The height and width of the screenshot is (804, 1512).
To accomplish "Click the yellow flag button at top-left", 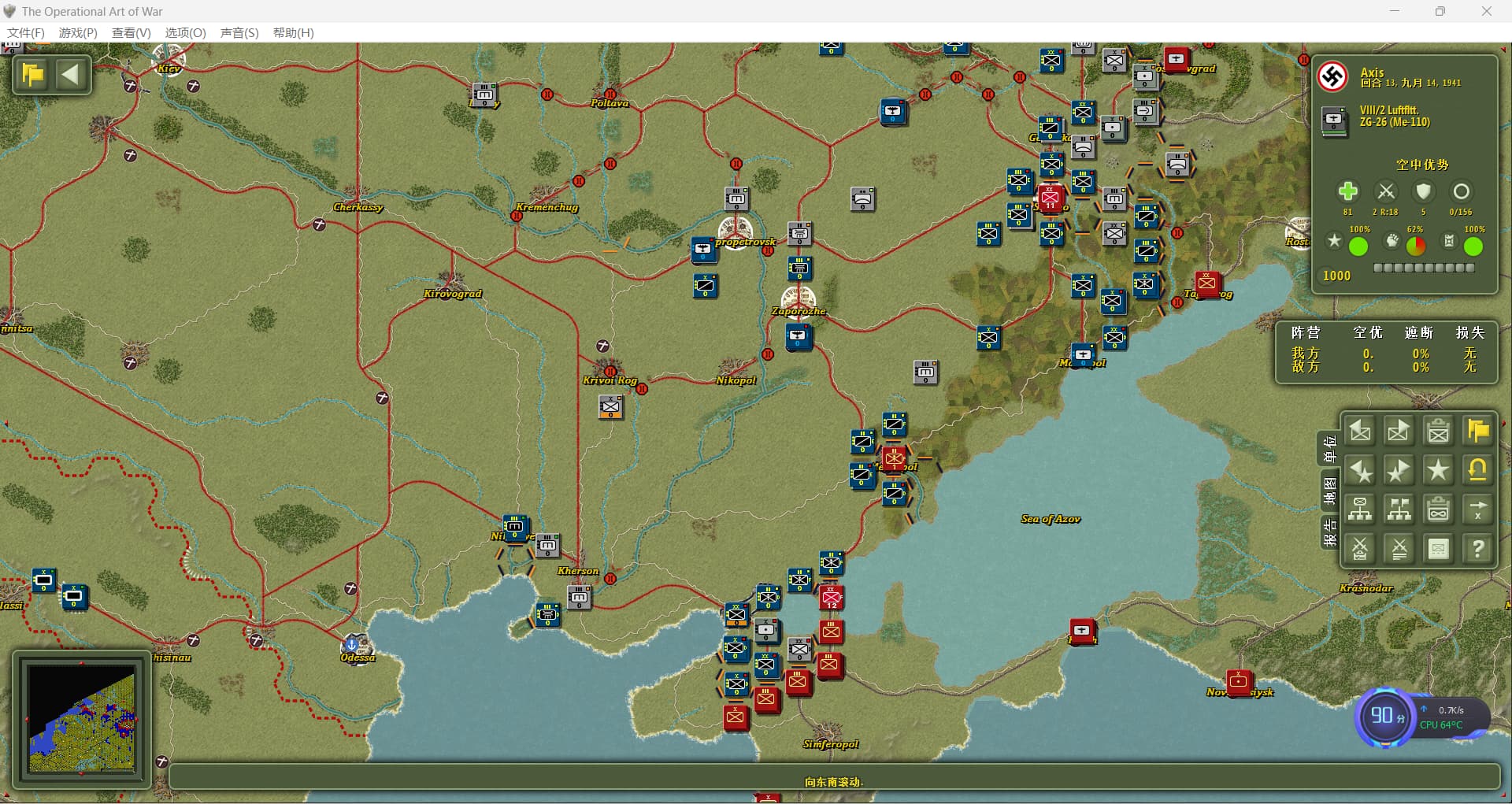I will pyautogui.click(x=33, y=75).
